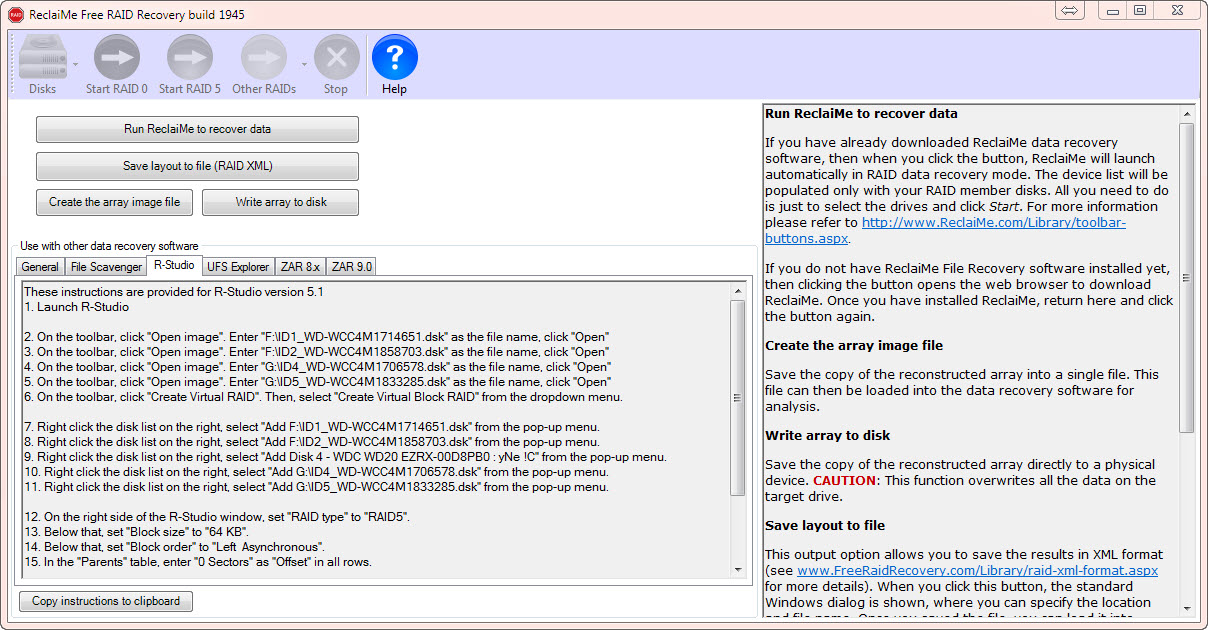Viewport: 1208px width, 630px height.
Task: Click the 'Create the array image file' help heading
Action: point(854,345)
